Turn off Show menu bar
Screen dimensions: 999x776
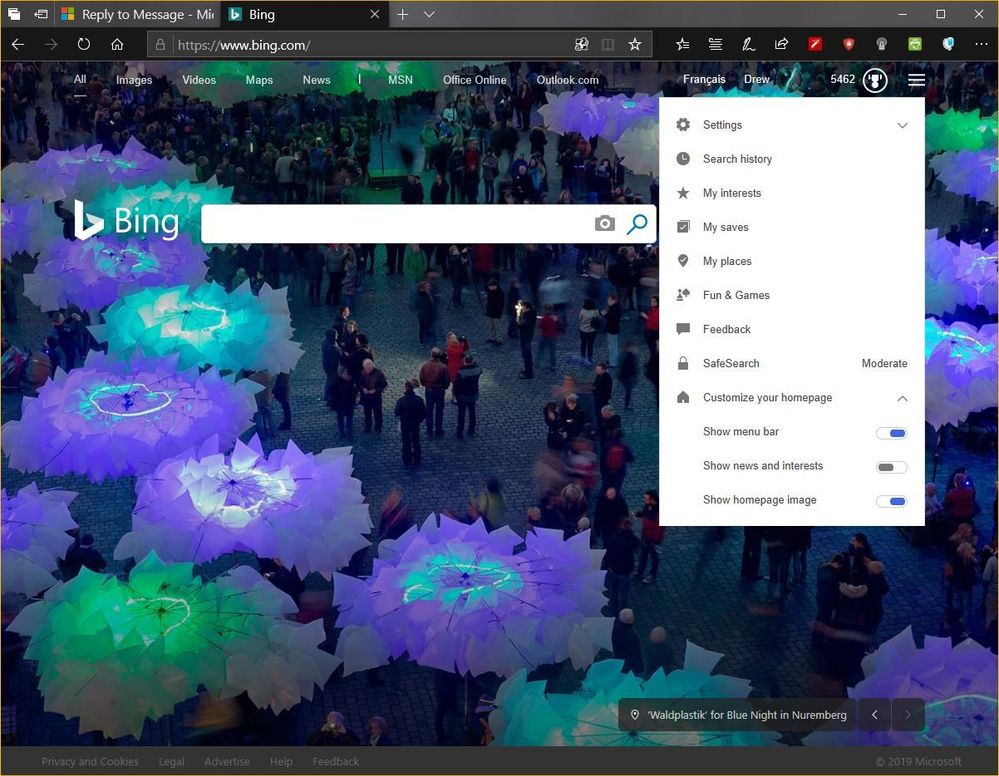coord(891,433)
